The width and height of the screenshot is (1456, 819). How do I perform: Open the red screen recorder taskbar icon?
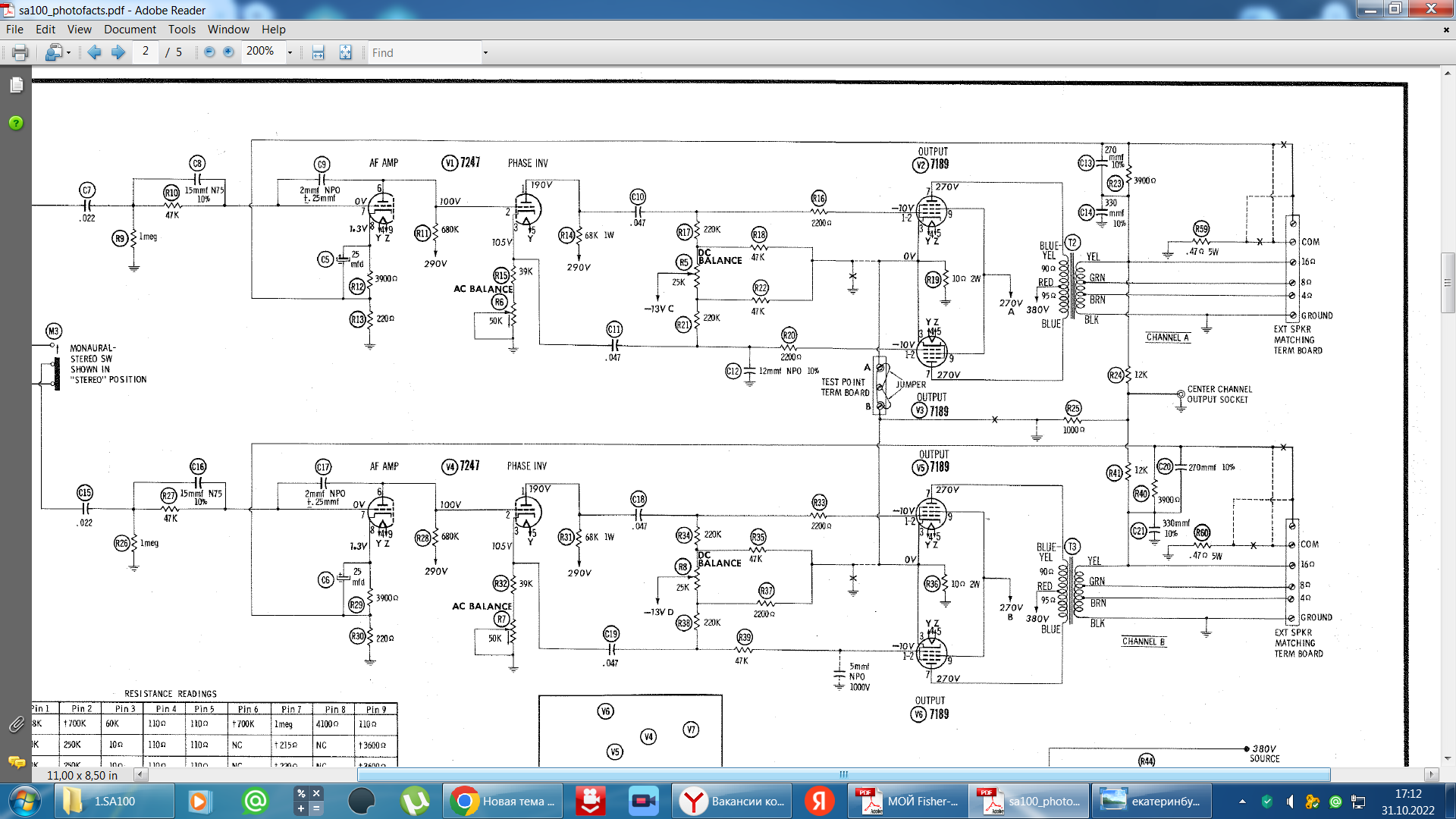point(591,801)
